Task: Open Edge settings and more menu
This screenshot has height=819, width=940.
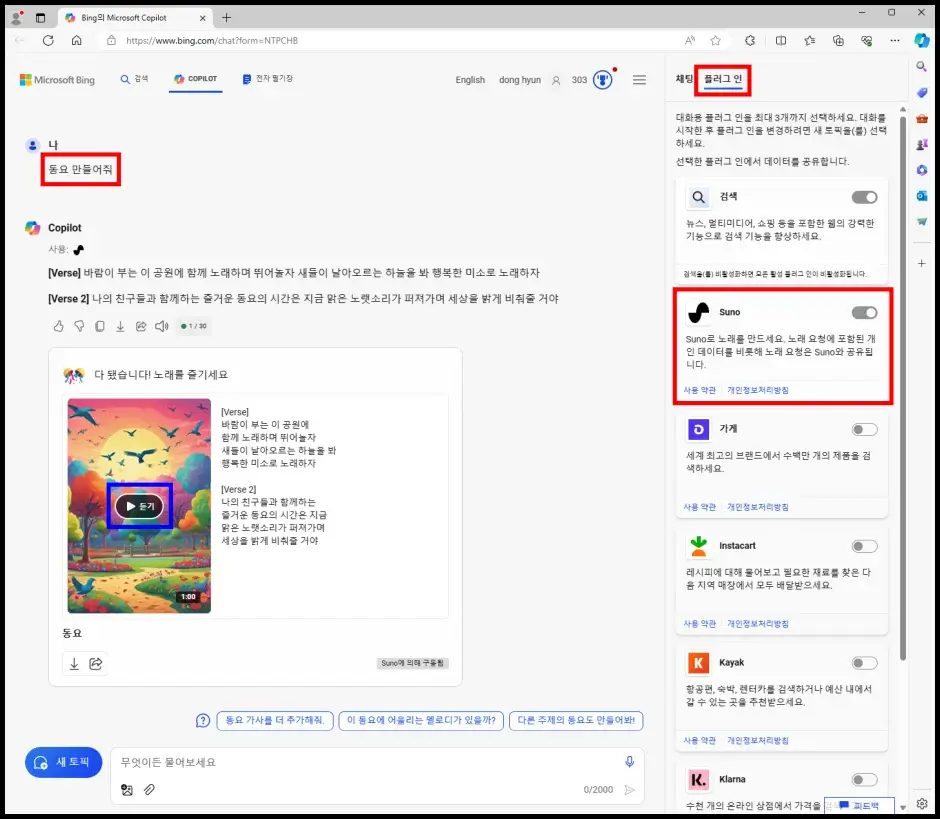Action: (895, 41)
